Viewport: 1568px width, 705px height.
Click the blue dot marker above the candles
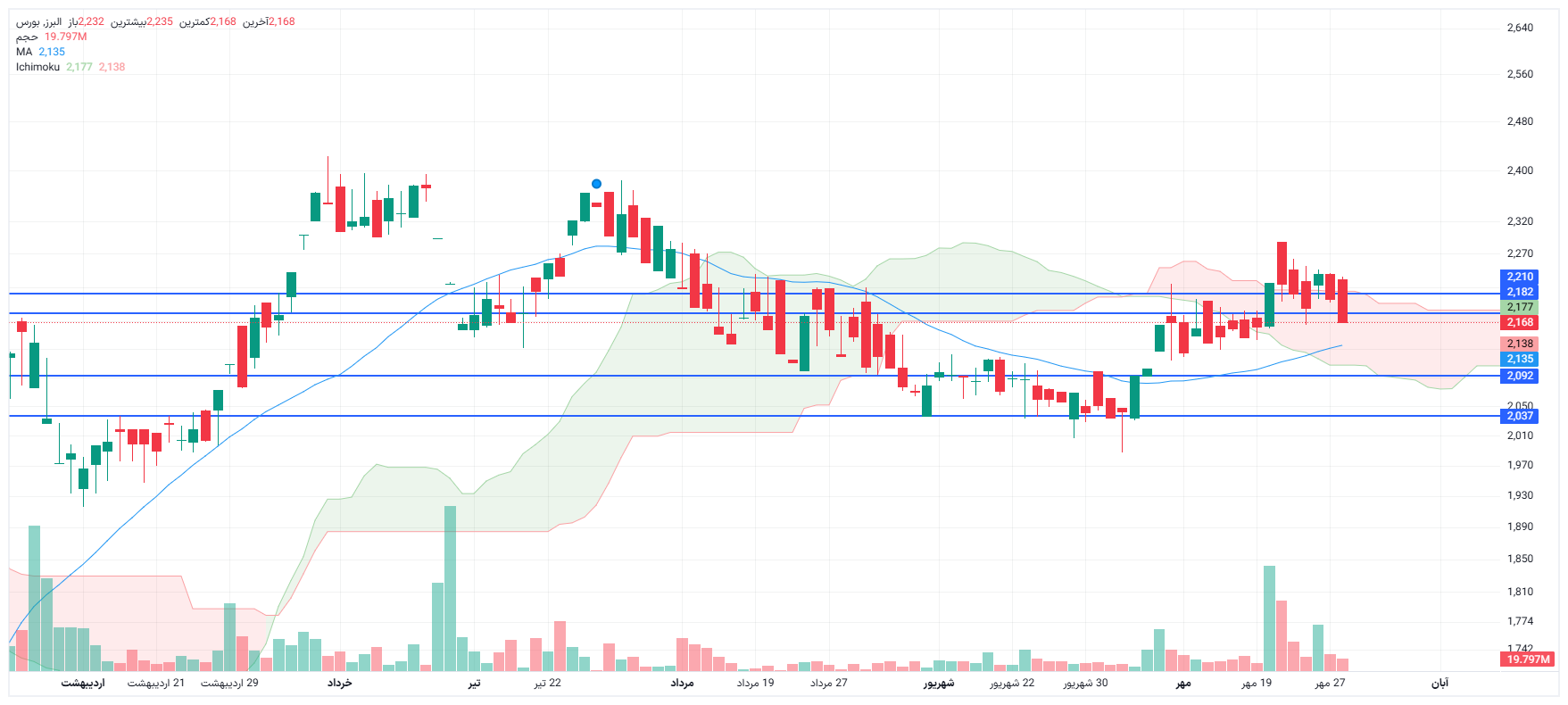pos(596,184)
